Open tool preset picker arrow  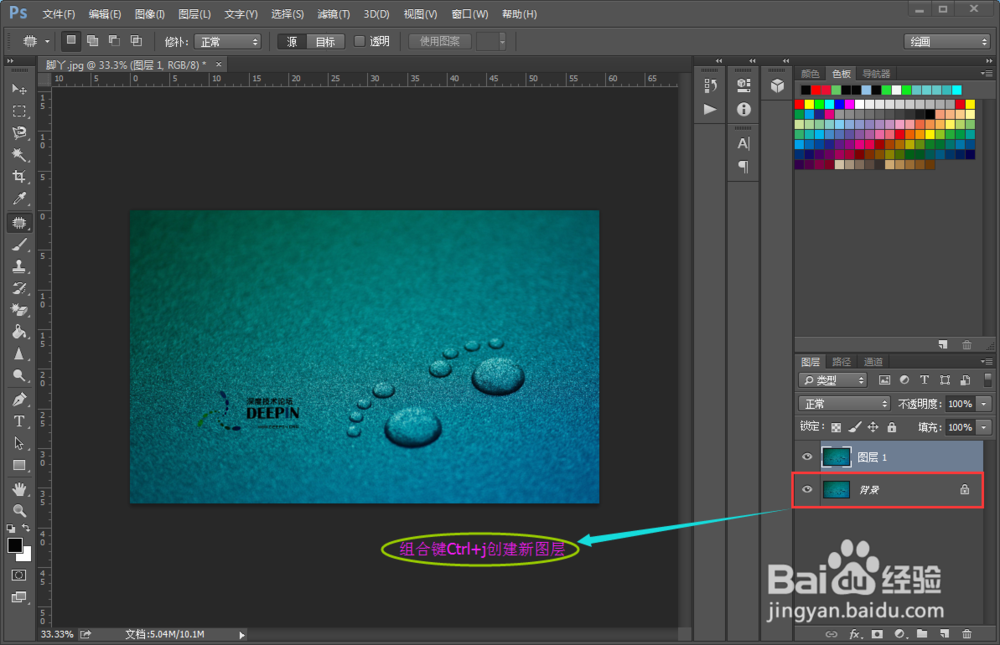(x=47, y=41)
